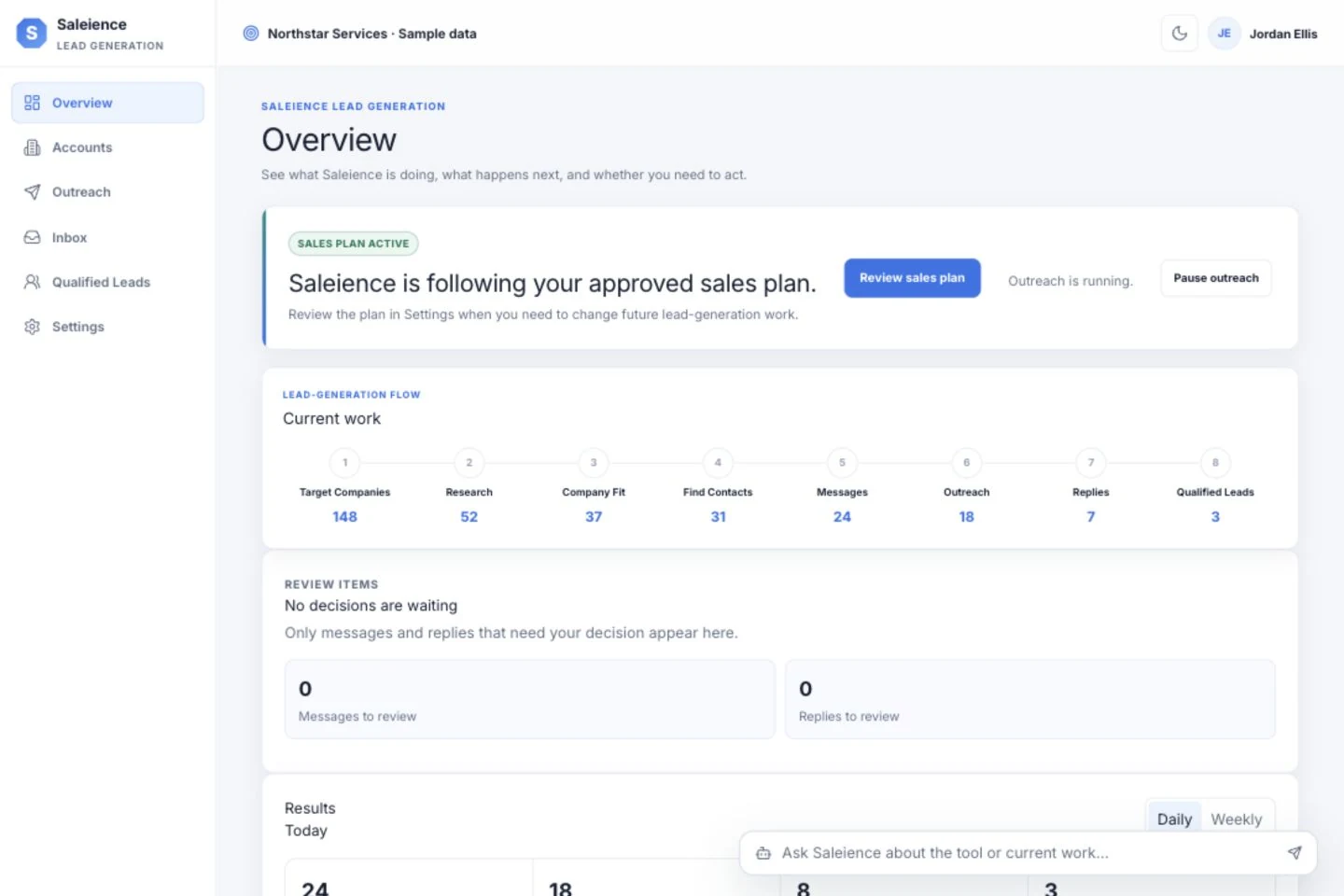
Task: Click the Northstar Services target icon
Action: click(x=250, y=34)
